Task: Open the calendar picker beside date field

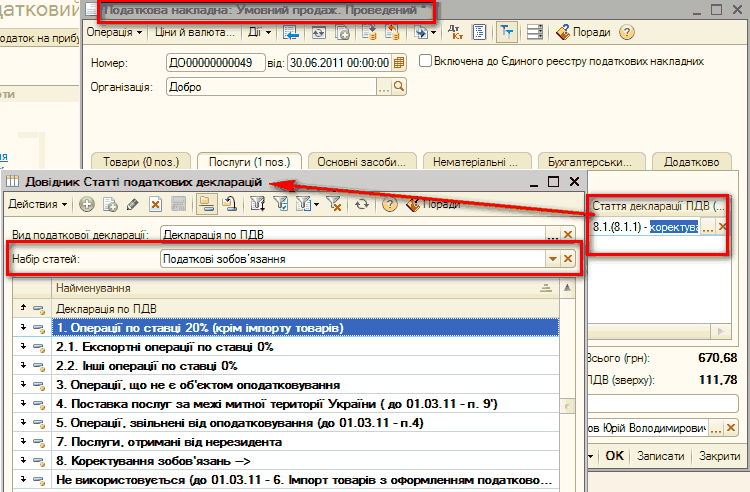Action: pos(399,62)
